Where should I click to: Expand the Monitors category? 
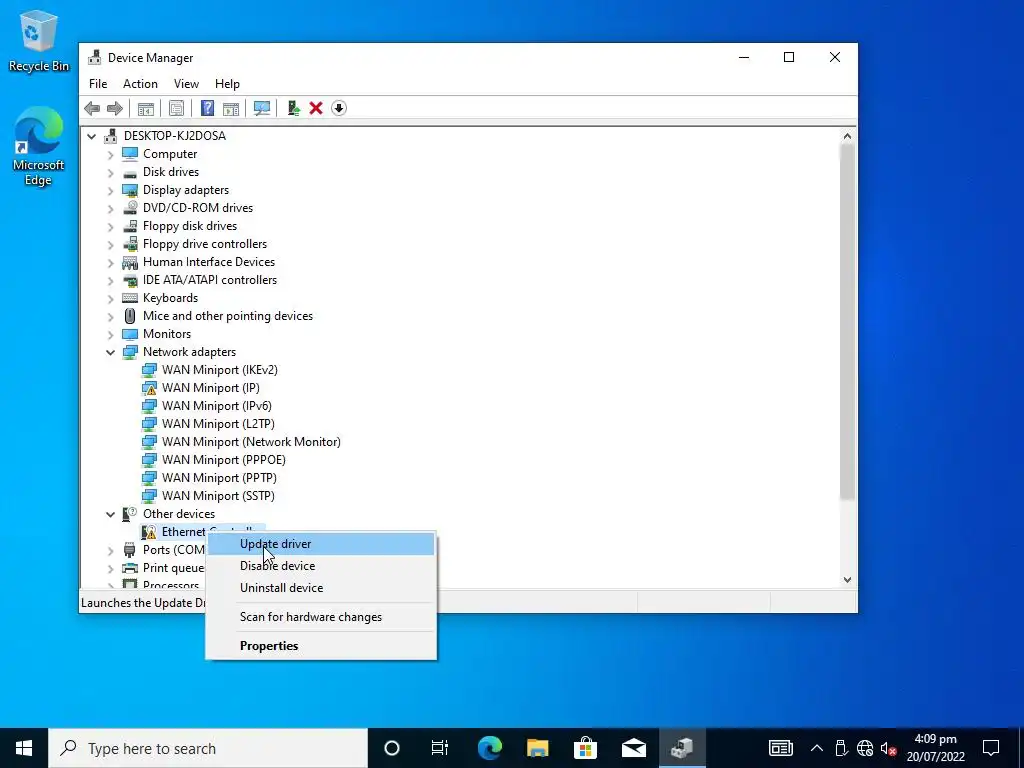click(110, 334)
